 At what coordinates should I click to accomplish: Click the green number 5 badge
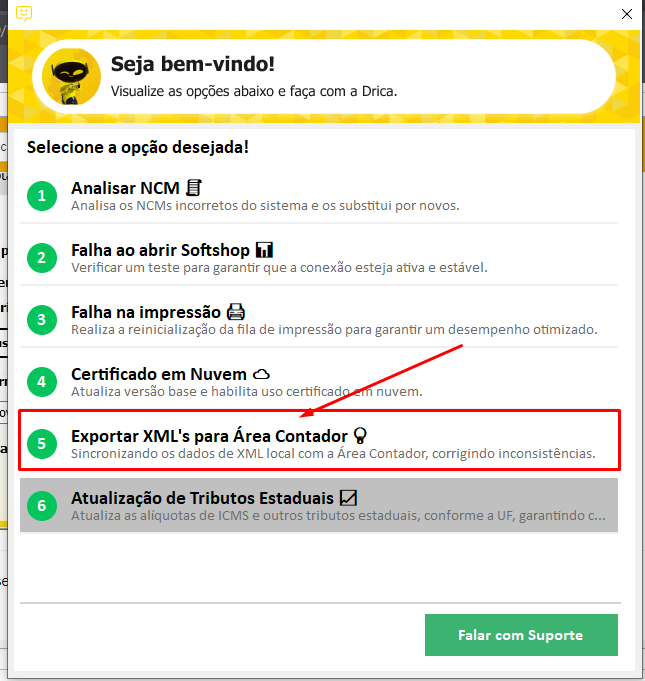pyautogui.click(x=42, y=443)
